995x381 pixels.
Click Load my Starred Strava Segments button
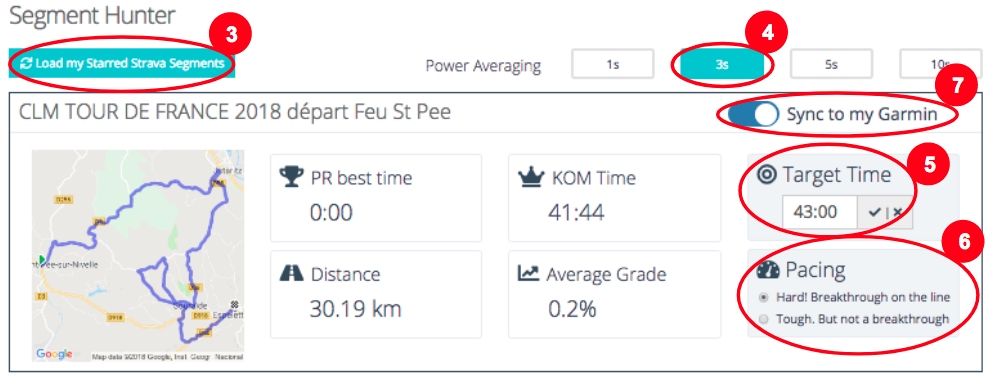pyautogui.click(x=122, y=64)
